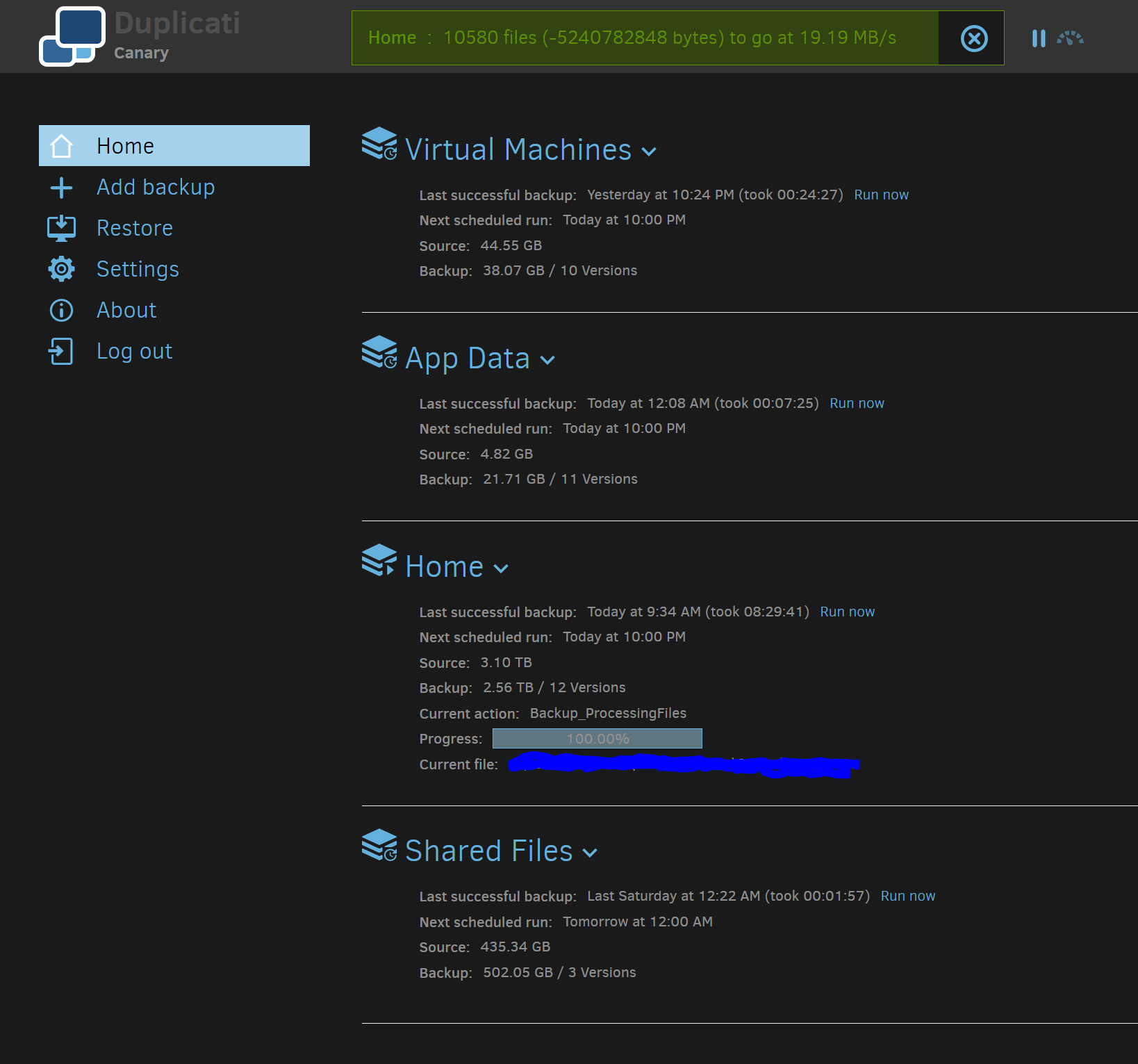Click the Virtual Machines title
Image resolution: width=1138 pixels, height=1064 pixels.
point(518,149)
